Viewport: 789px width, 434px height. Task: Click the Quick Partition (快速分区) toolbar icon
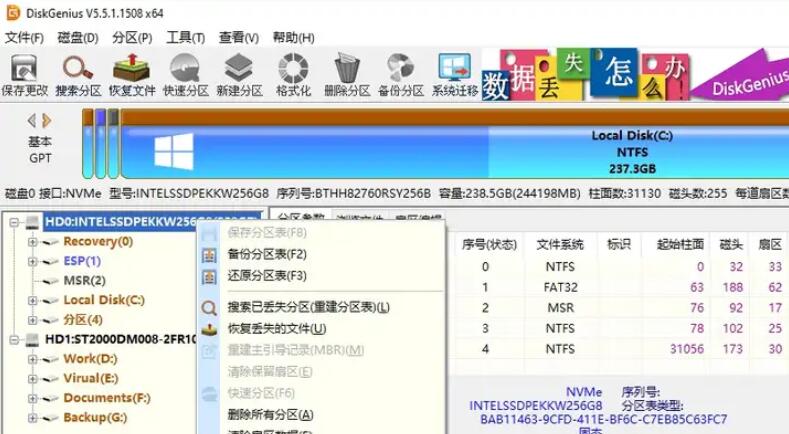(186, 76)
